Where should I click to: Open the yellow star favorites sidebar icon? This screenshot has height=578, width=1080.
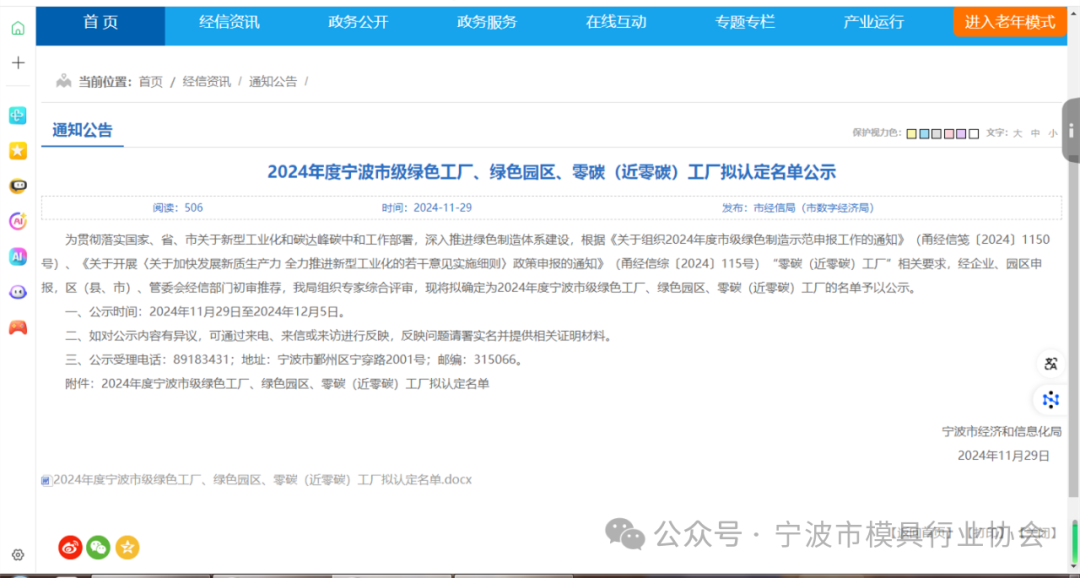coord(18,151)
